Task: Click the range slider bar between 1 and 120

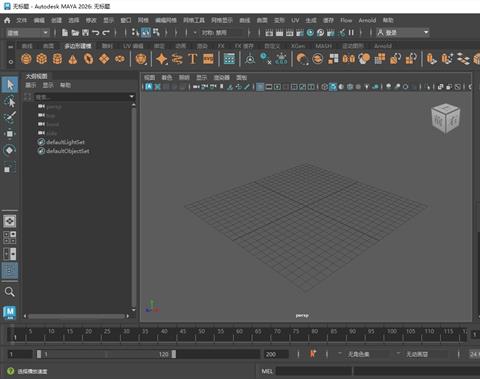Action: point(106,354)
